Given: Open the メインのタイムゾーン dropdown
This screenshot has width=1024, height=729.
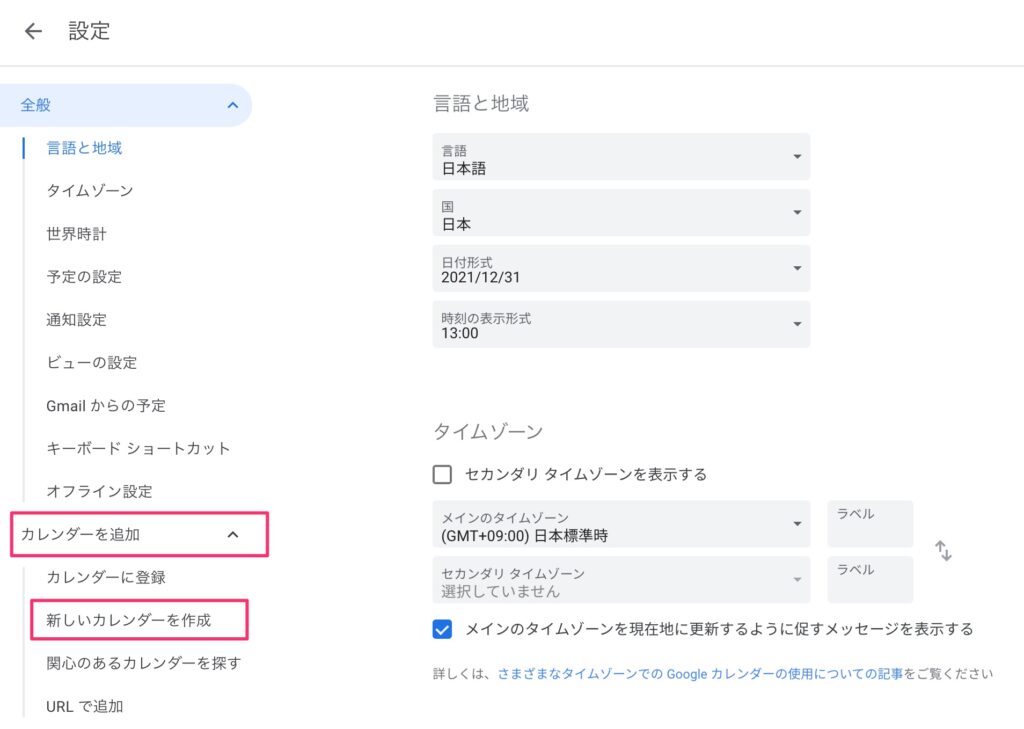Looking at the screenshot, I should point(621,525).
